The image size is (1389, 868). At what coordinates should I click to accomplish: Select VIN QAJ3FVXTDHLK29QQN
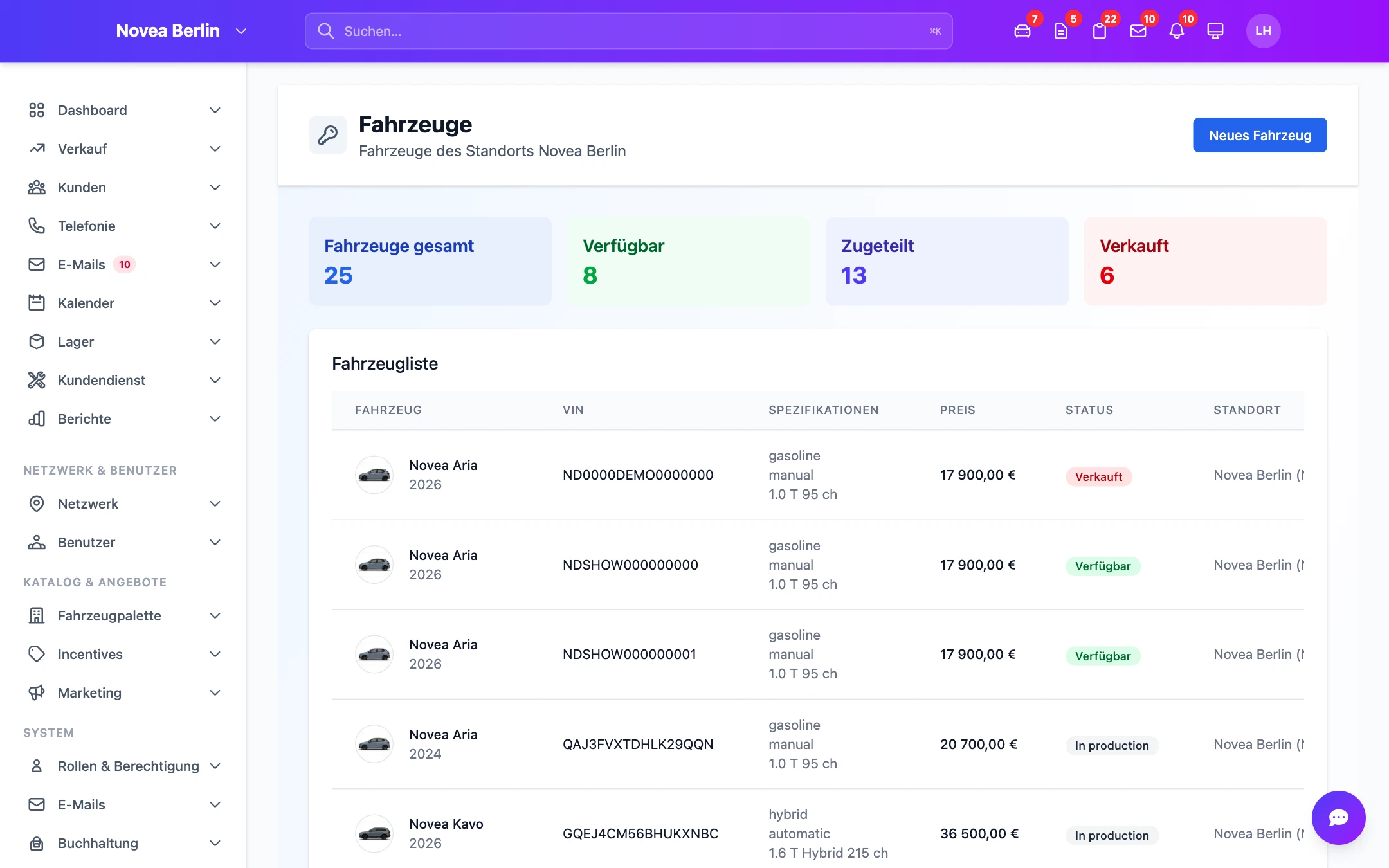pos(638,745)
